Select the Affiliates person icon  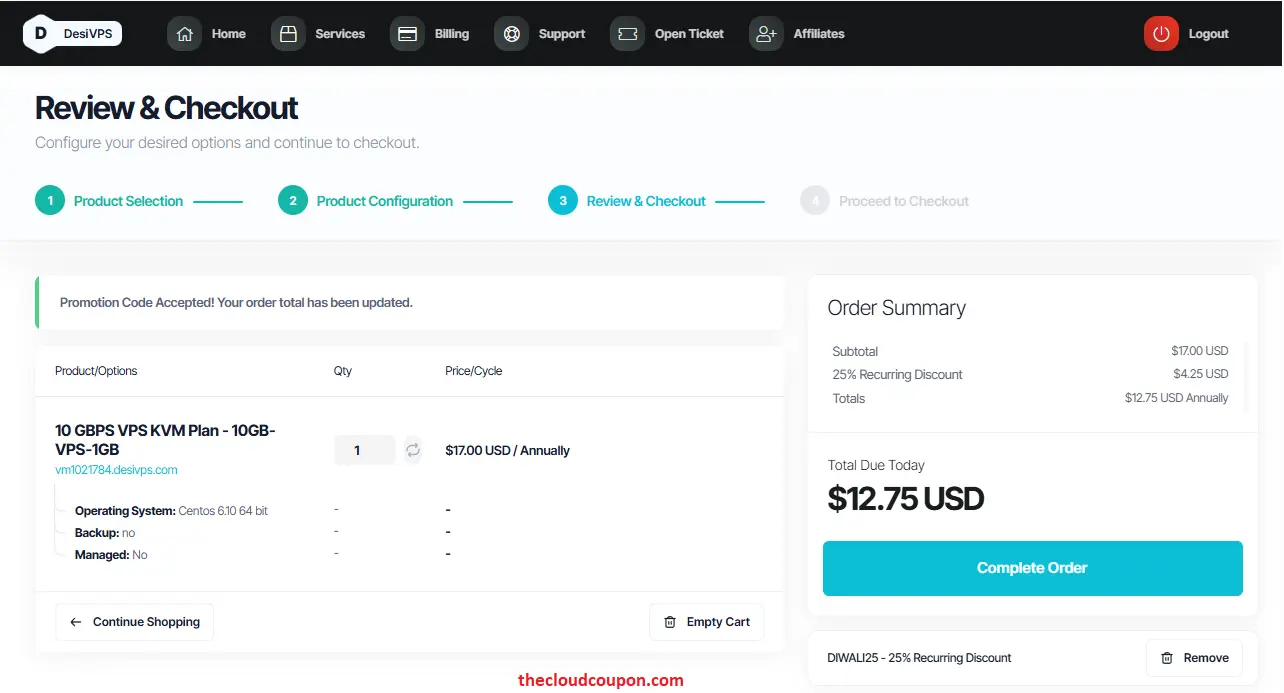766,33
